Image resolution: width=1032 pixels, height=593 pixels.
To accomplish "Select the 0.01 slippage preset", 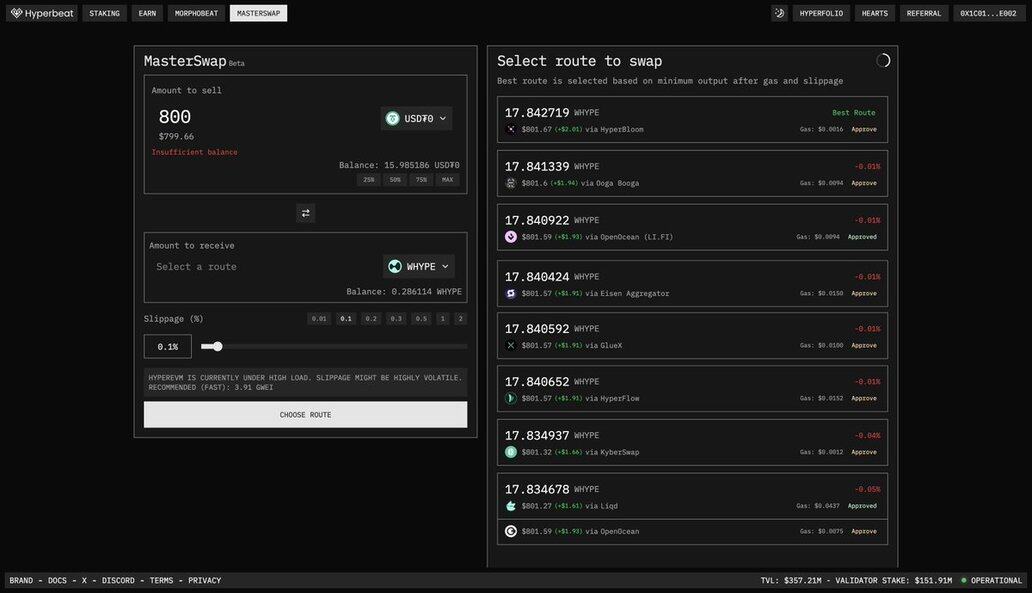I will tap(319, 319).
